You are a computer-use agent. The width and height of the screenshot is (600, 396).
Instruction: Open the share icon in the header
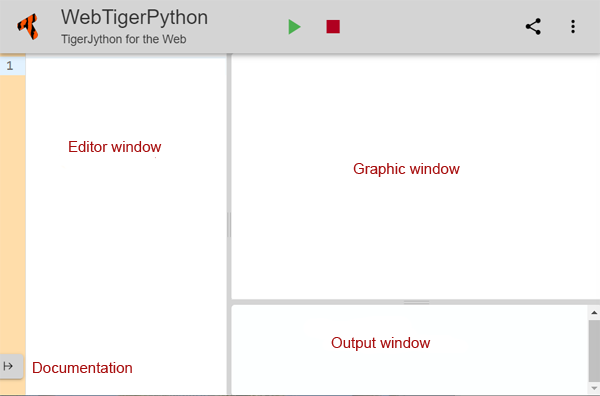pos(533,26)
